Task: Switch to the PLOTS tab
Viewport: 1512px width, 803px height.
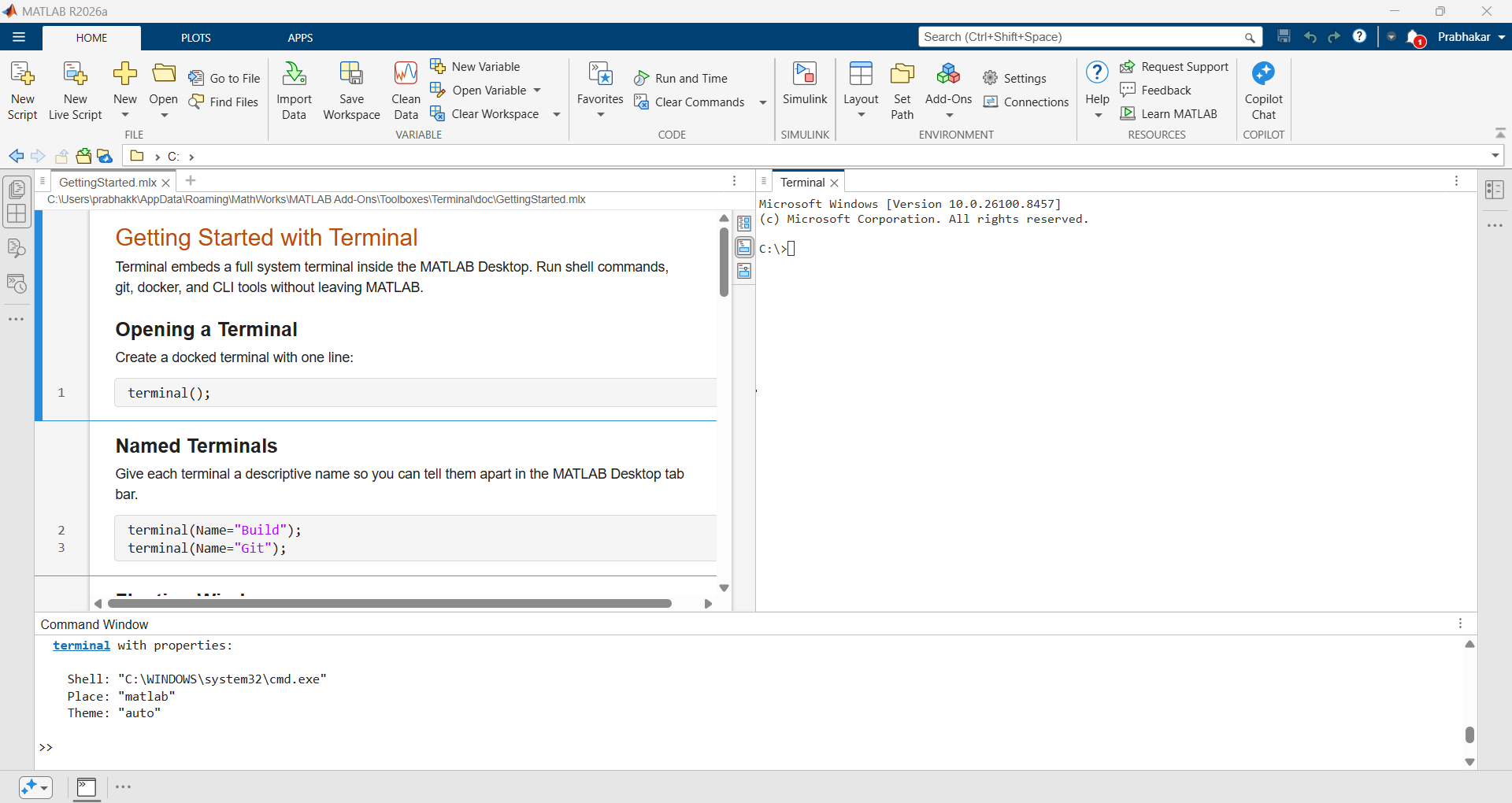Action: click(195, 38)
